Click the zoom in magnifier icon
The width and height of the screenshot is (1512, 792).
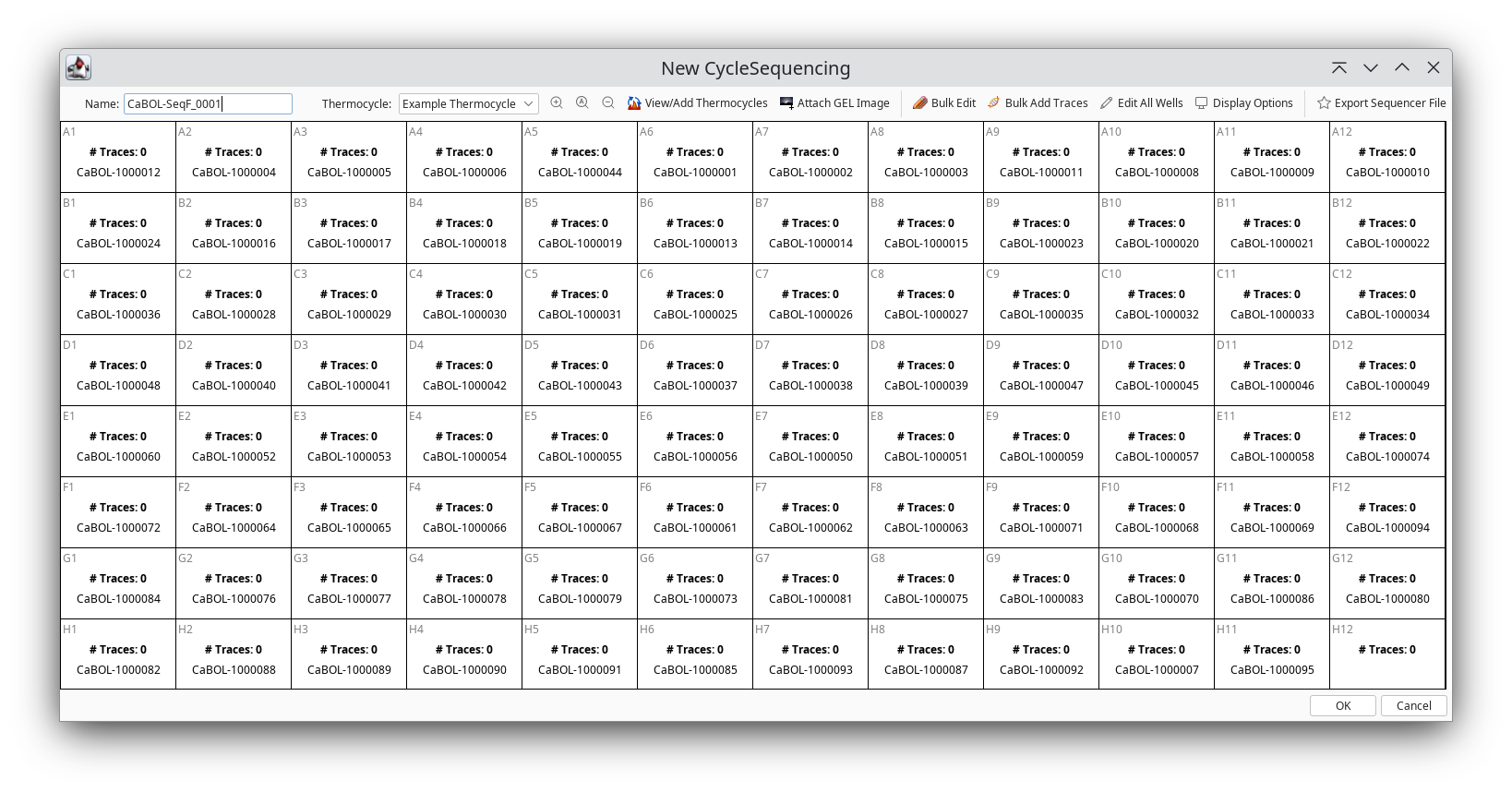click(x=557, y=103)
